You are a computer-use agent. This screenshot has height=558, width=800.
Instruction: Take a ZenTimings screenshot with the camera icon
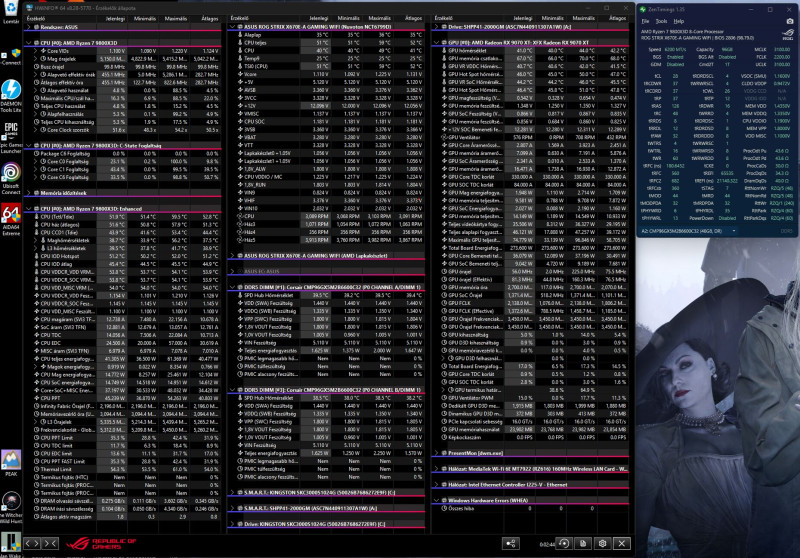click(x=790, y=21)
